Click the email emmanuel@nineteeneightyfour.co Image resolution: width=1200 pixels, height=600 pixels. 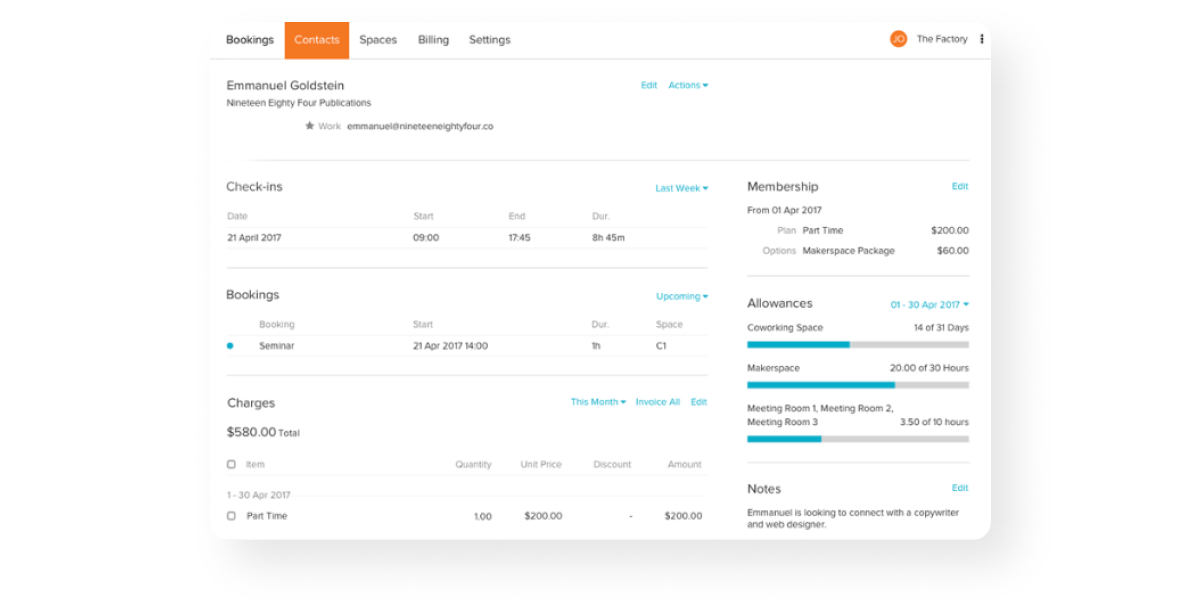click(420, 127)
